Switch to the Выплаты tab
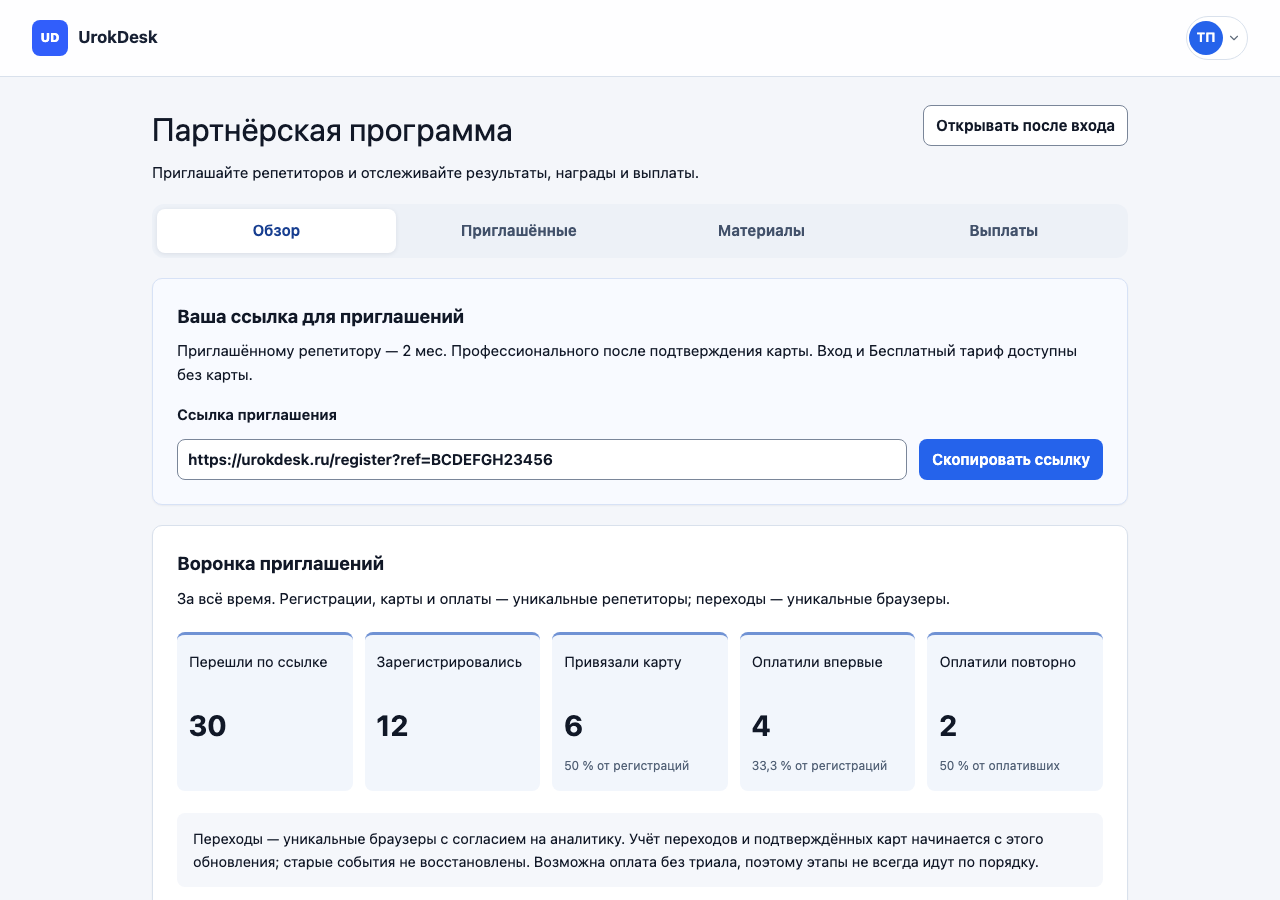This screenshot has height=900, width=1280. 1003,231
